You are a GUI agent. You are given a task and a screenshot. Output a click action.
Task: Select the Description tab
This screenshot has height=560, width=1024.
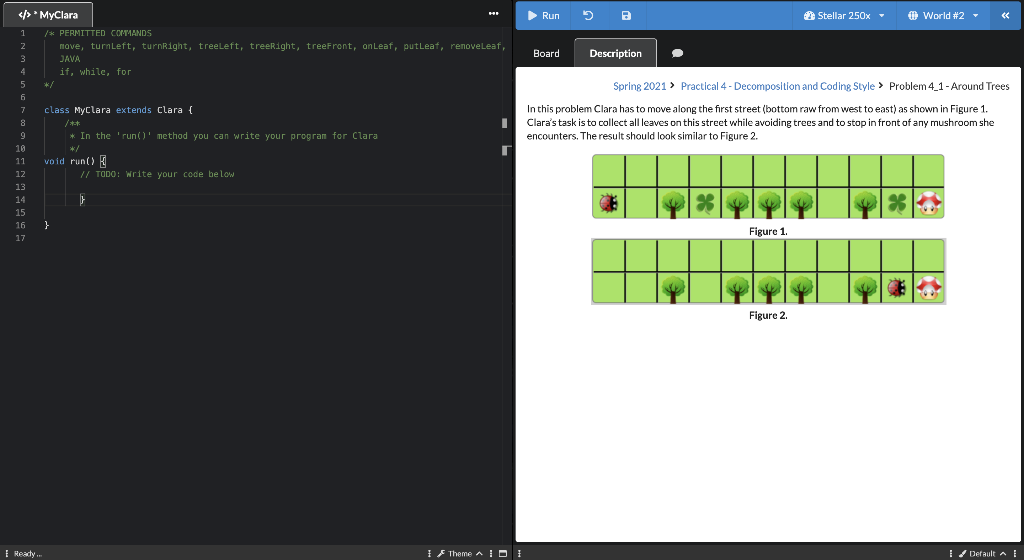[615, 54]
